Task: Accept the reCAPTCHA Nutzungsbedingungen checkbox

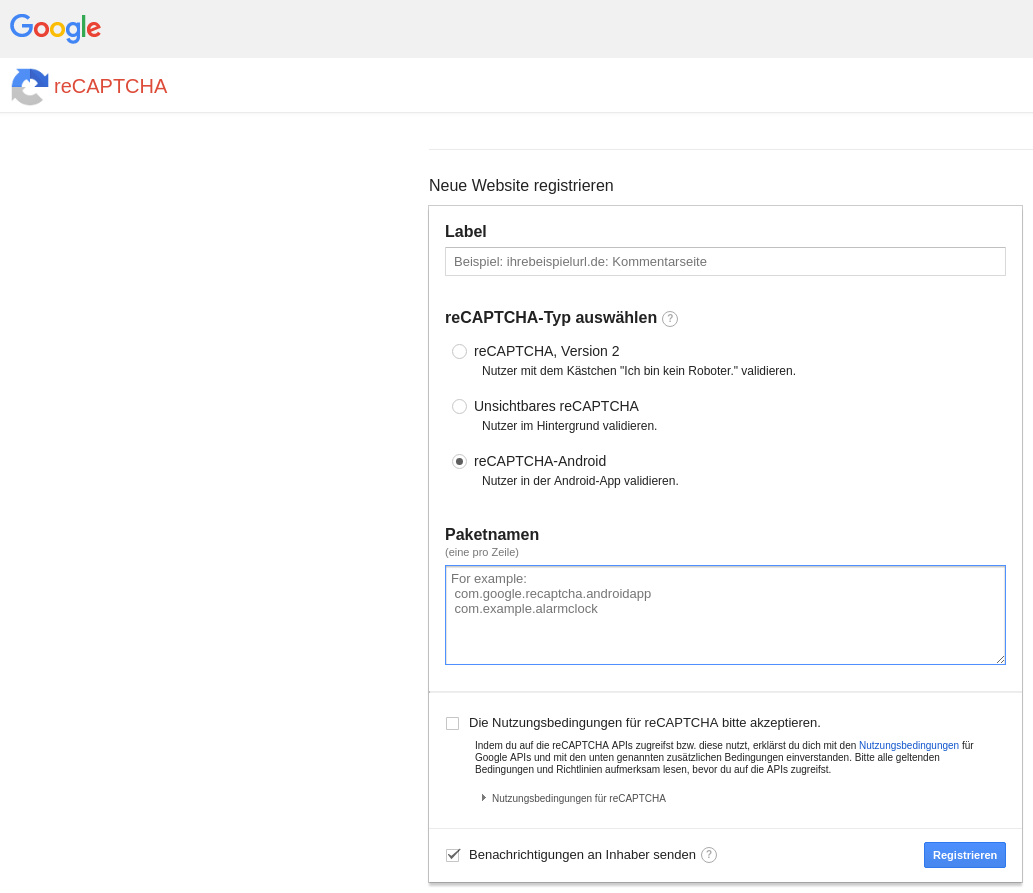Action: pyautogui.click(x=452, y=723)
